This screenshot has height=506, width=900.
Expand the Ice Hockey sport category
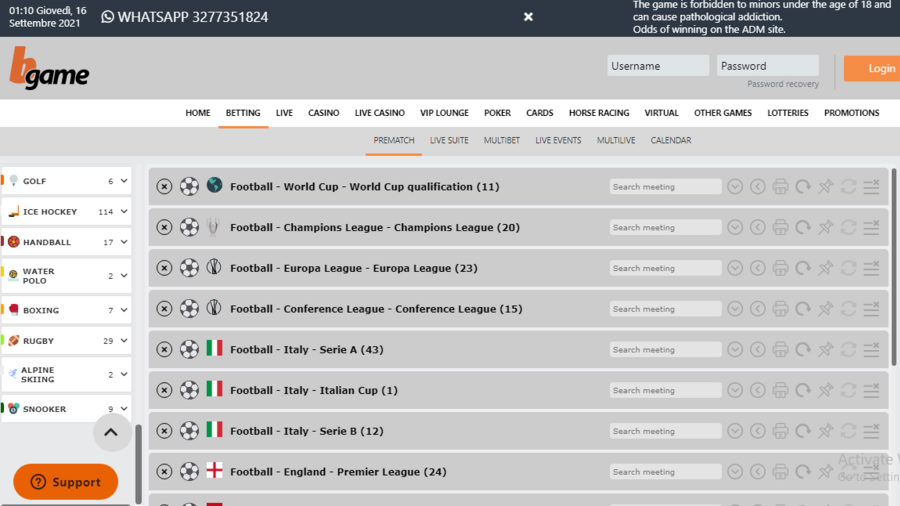(x=124, y=212)
